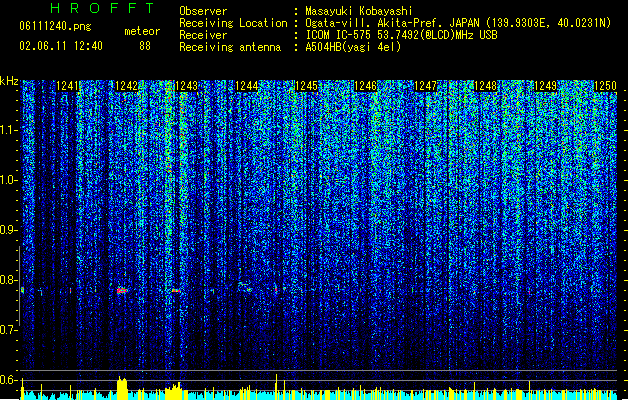Viewport: 629px width, 400px height.
Task: Click the 'meteor' label
Action: [142, 31]
